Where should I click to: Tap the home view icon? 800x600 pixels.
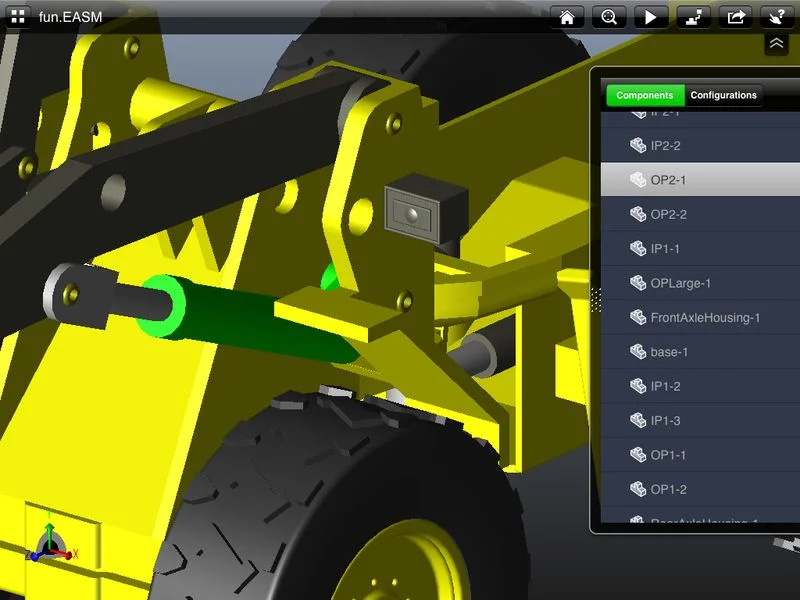pos(566,17)
